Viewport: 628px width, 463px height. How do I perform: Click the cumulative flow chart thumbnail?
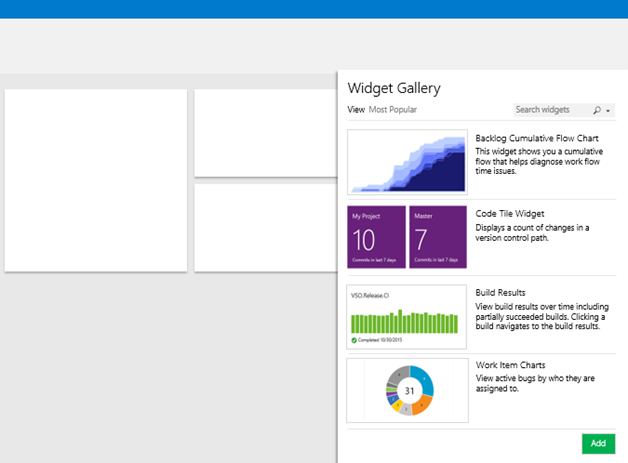pos(407,162)
